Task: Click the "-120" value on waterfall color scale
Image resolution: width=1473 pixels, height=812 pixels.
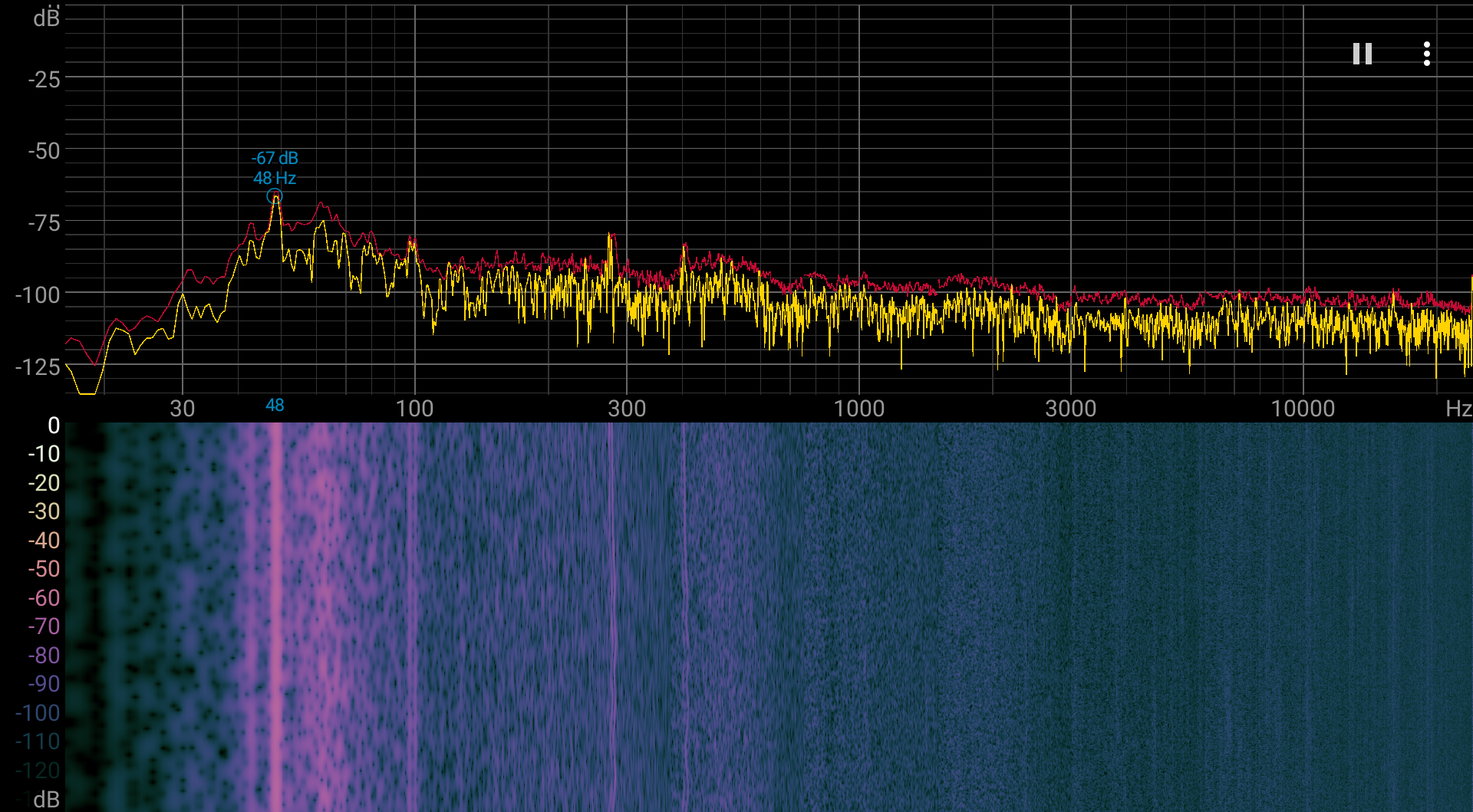Action: tap(38, 771)
